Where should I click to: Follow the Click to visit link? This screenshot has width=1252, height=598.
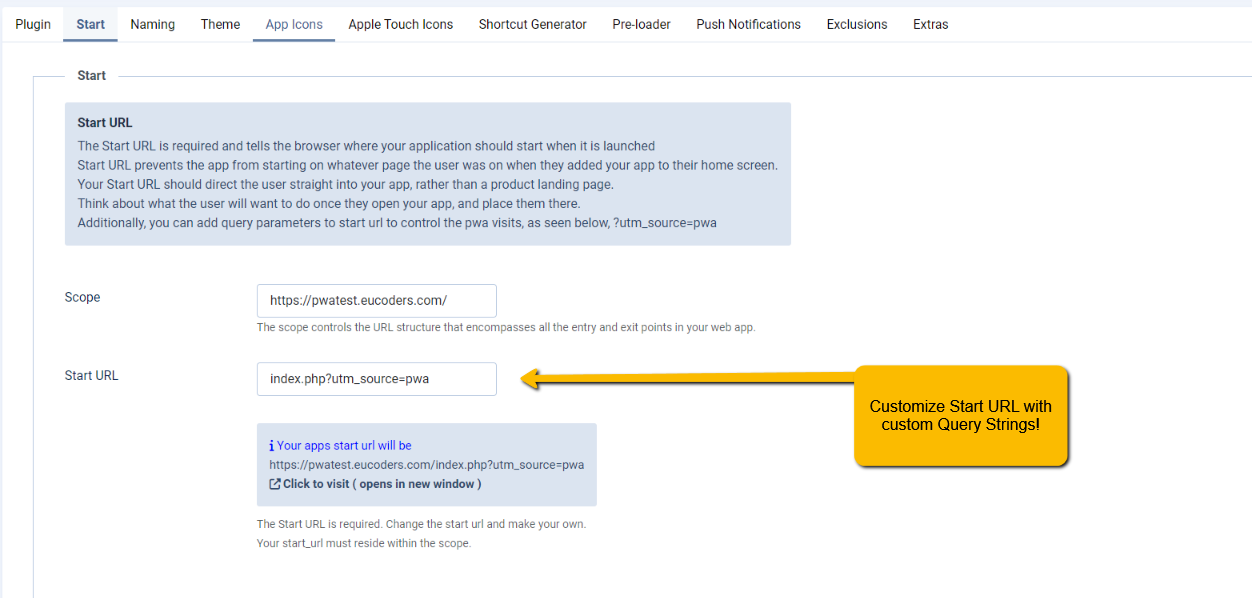click(x=382, y=484)
